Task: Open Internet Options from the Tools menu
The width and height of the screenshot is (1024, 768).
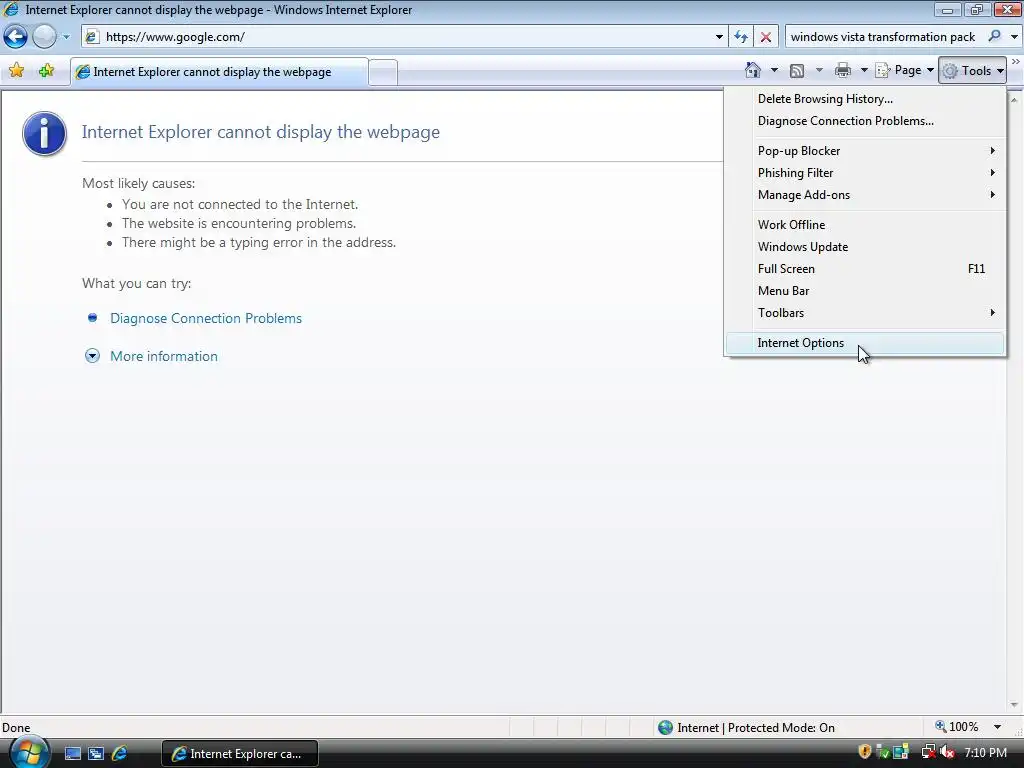Action: pos(865,343)
